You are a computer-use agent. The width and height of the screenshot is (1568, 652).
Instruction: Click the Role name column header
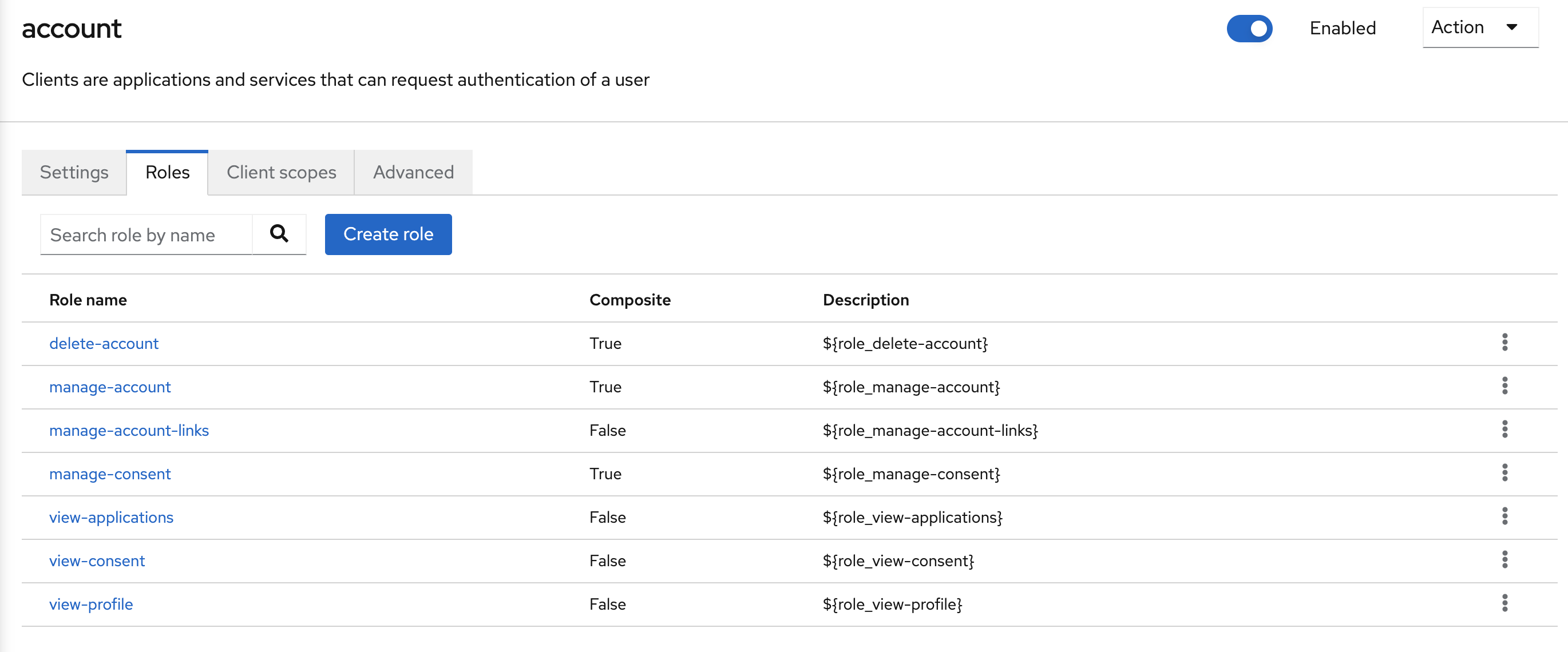point(88,300)
